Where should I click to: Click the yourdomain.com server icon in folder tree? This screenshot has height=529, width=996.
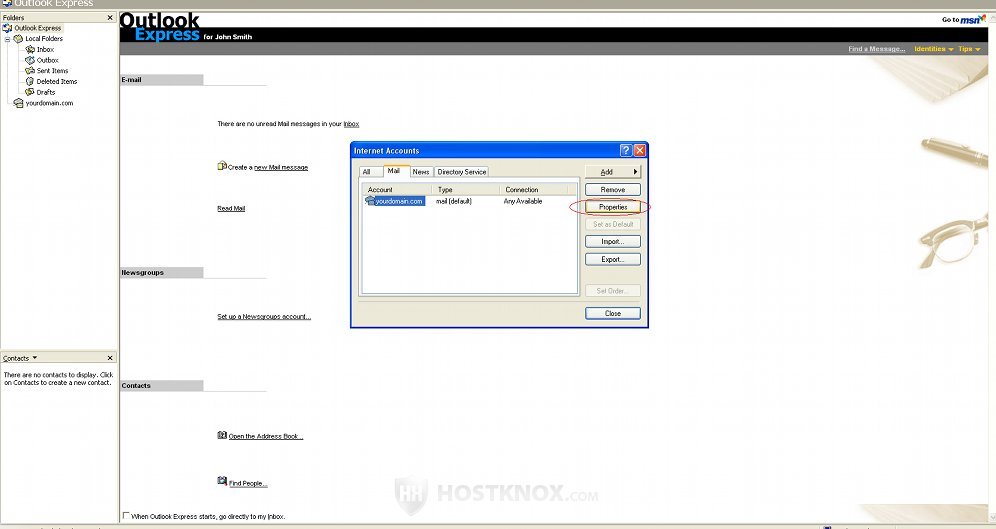pos(18,103)
